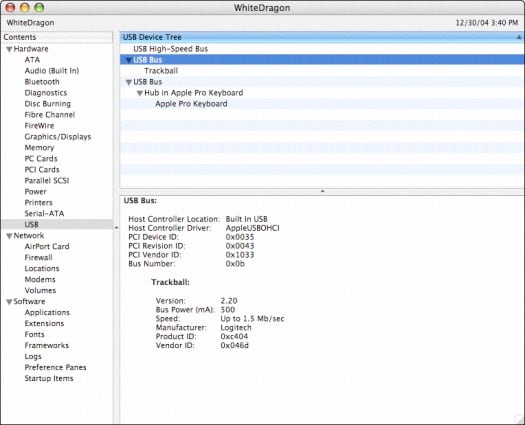Collapse the highlighted USB Bus disclosure triangle
Screen dimensions: 525x425
[128, 60]
